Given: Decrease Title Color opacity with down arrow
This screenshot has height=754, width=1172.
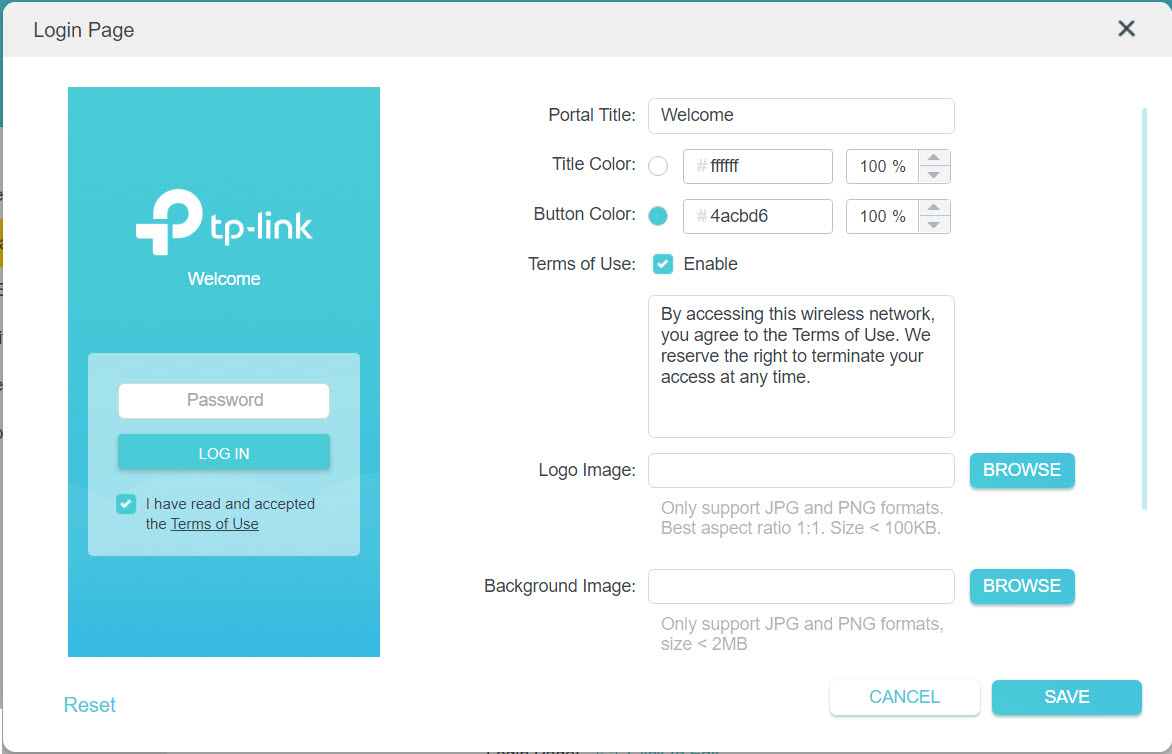Looking at the screenshot, I should click(934, 175).
